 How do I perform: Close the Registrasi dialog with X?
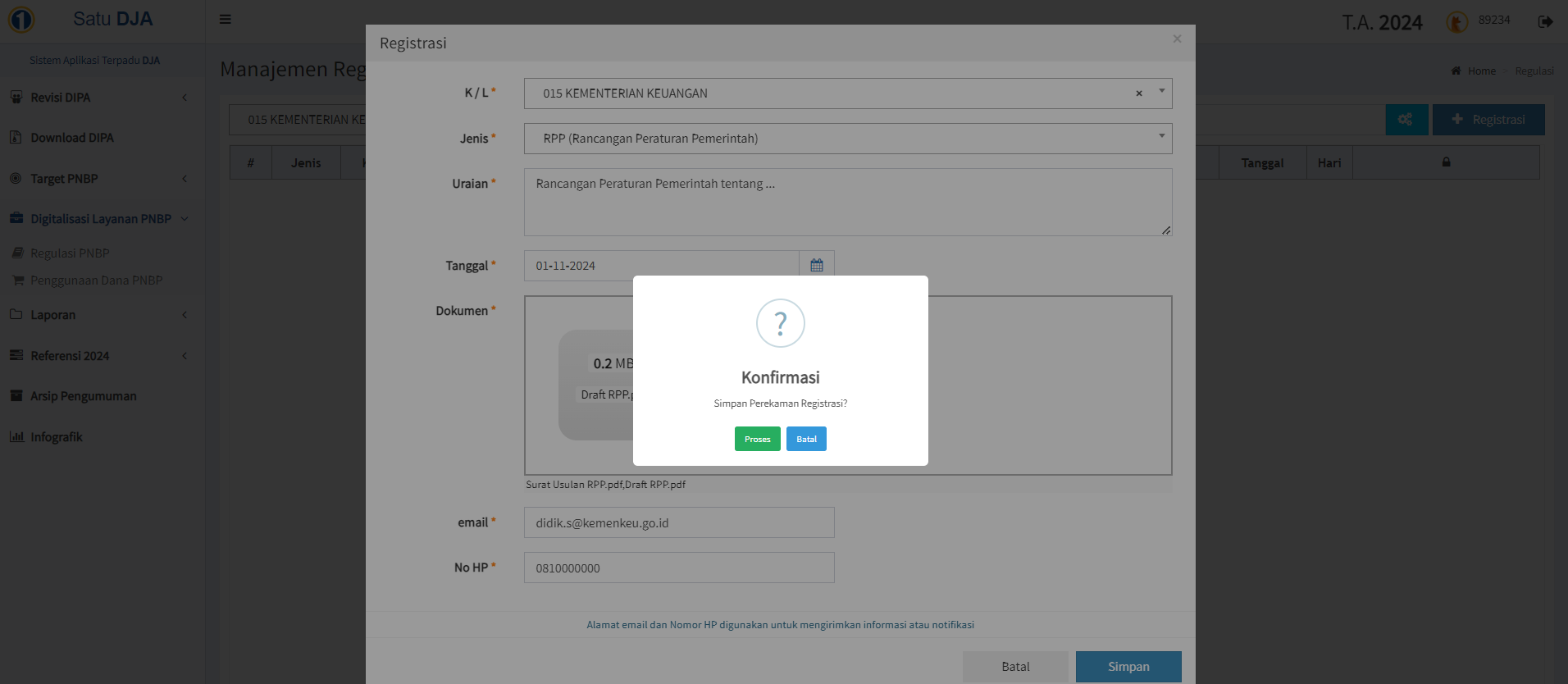point(1177,39)
